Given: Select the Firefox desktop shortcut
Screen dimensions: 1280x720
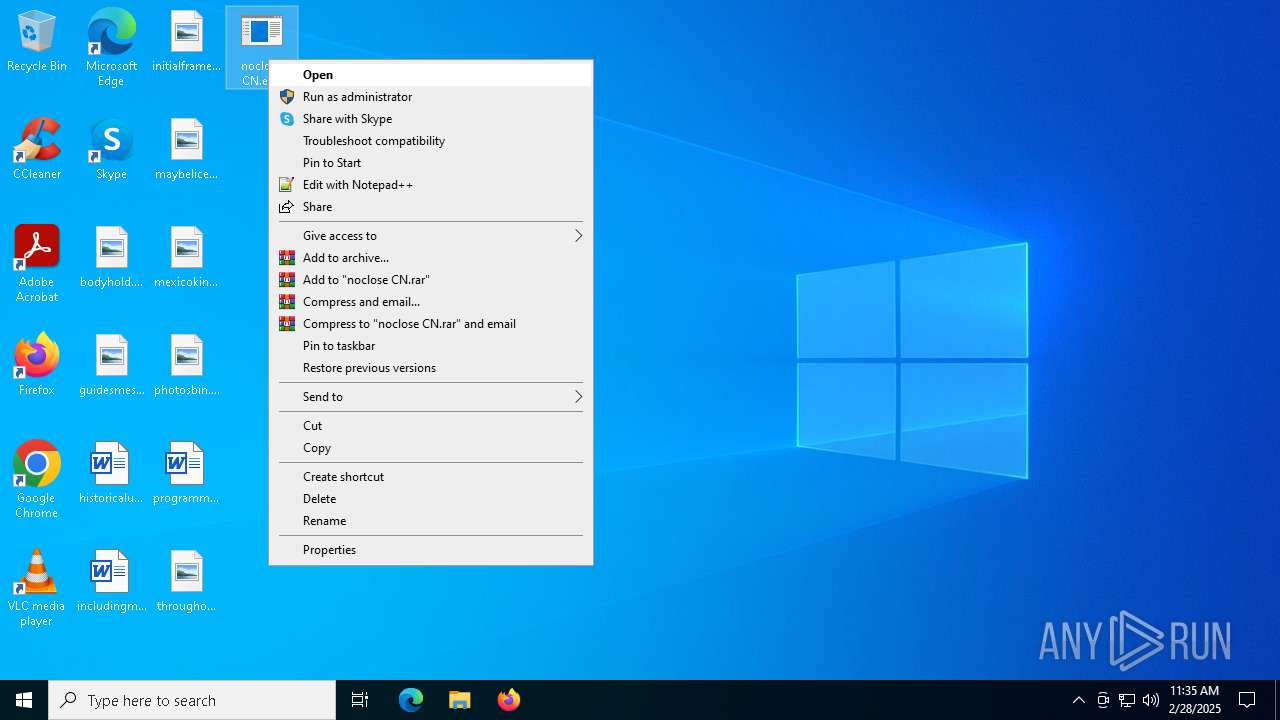Looking at the screenshot, I should tap(37, 365).
